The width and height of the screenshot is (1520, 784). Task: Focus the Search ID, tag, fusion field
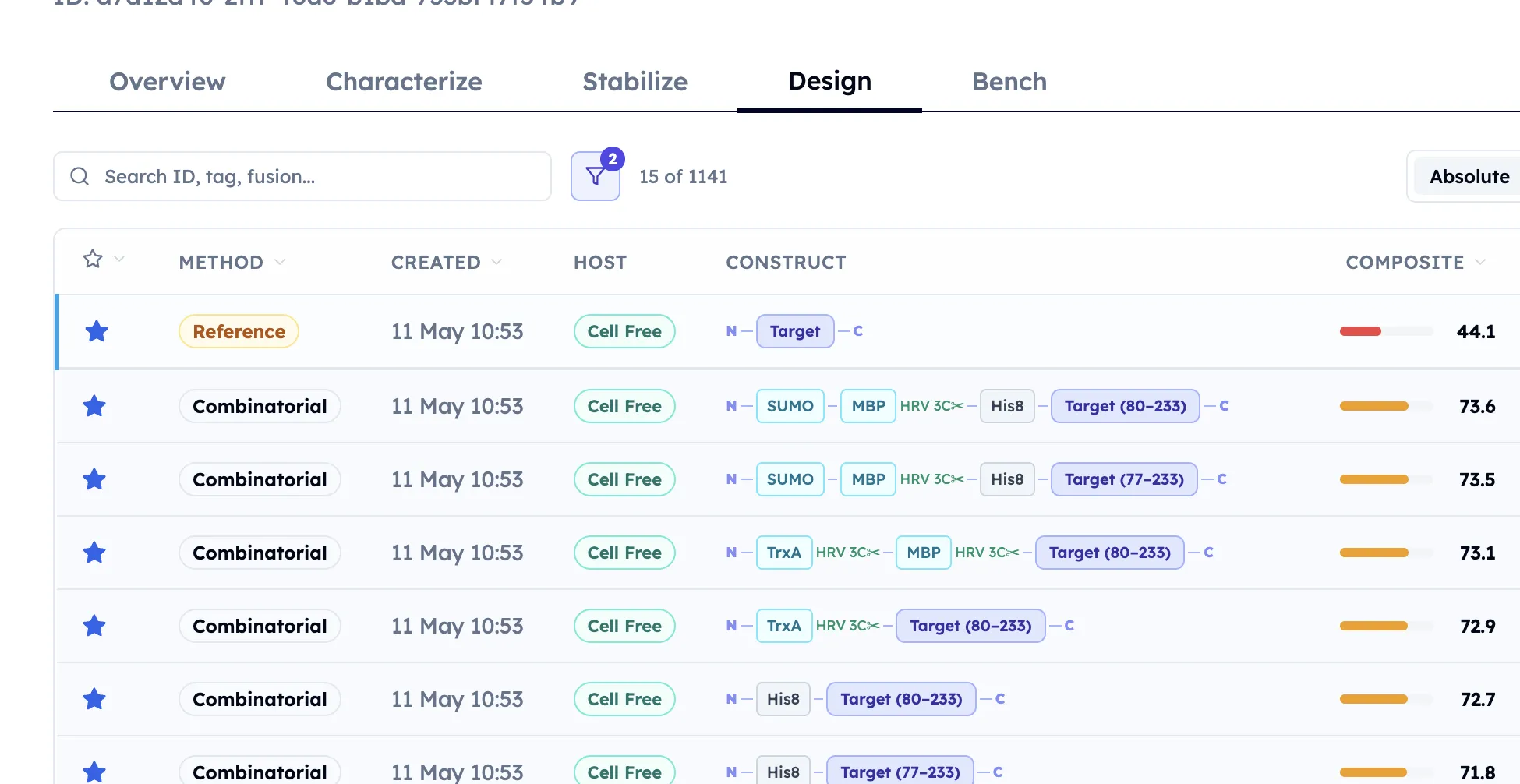(x=302, y=176)
